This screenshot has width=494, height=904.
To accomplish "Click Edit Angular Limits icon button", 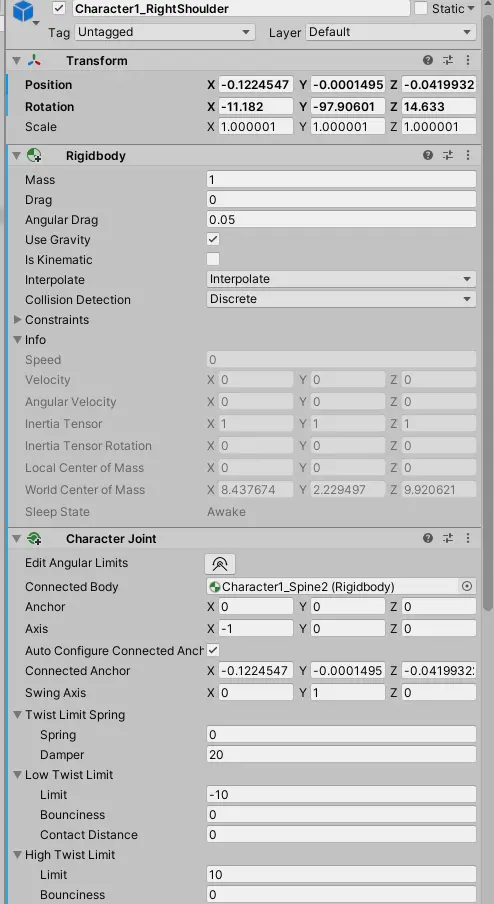I will [x=220, y=563].
